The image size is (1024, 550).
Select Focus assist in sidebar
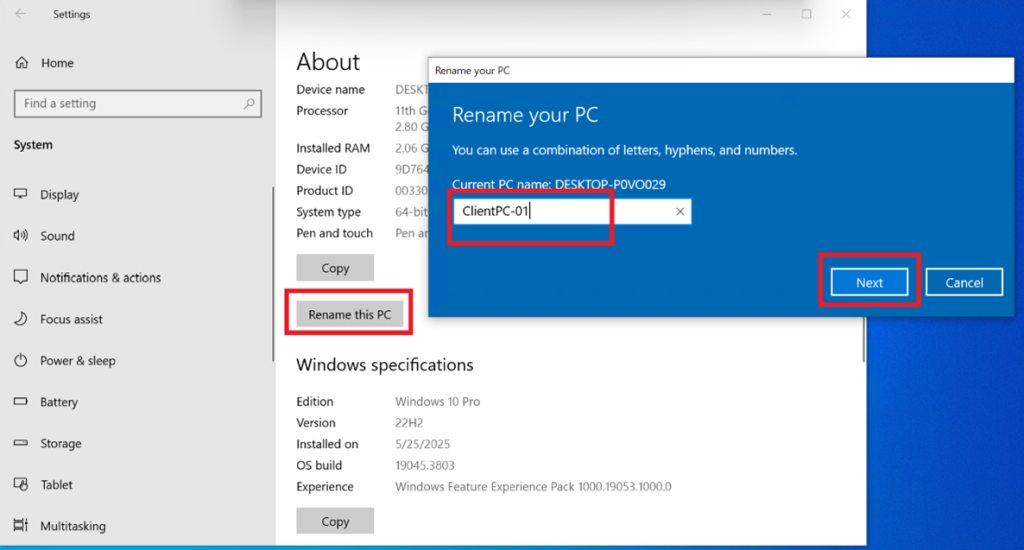[x=71, y=320]
